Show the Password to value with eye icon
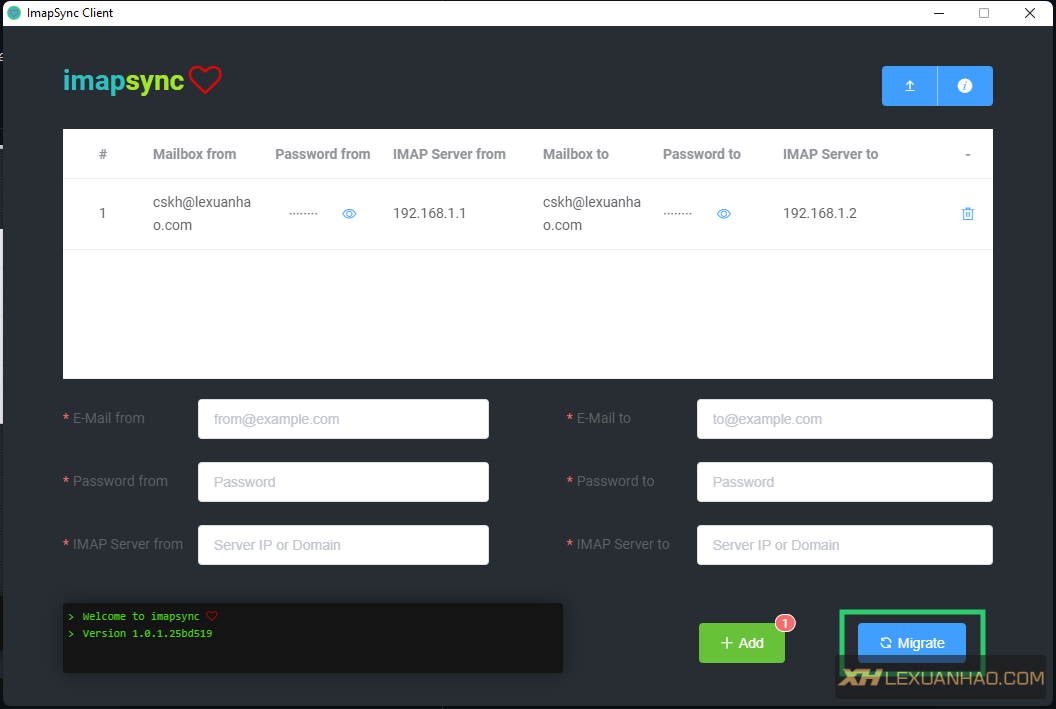The width and height of the screenshot is (1056, 709). [x=723, y=213]
